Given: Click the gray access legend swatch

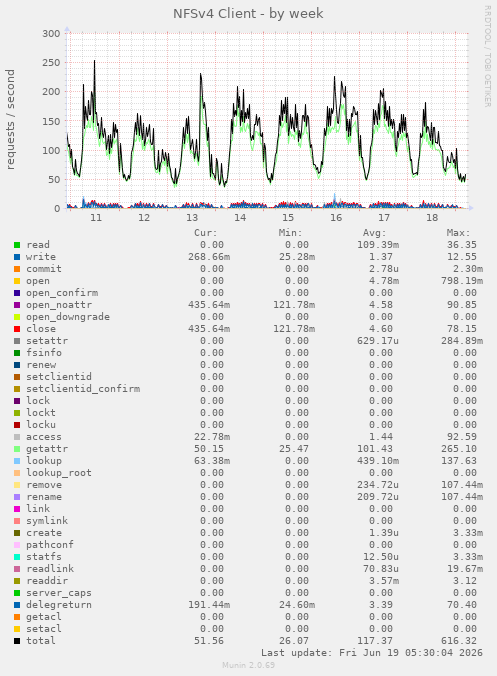Looking at the screenshot, I should 17,437.
